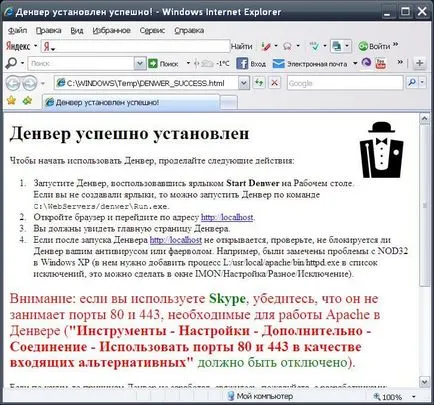Expand the spell-check icon dropdown arrow
The image size is (434, 405).
(x=325, y=46)
